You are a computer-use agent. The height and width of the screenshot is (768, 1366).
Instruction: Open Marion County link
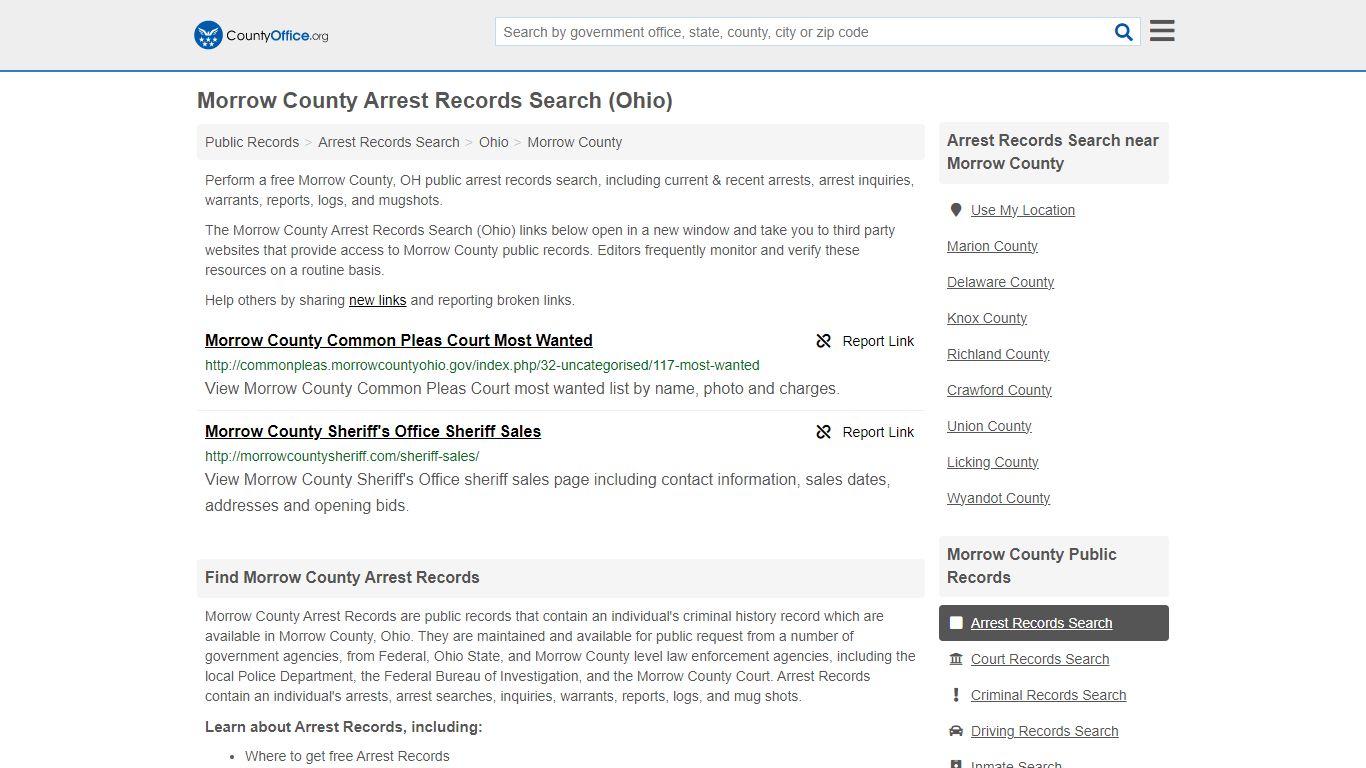[992, 246]
